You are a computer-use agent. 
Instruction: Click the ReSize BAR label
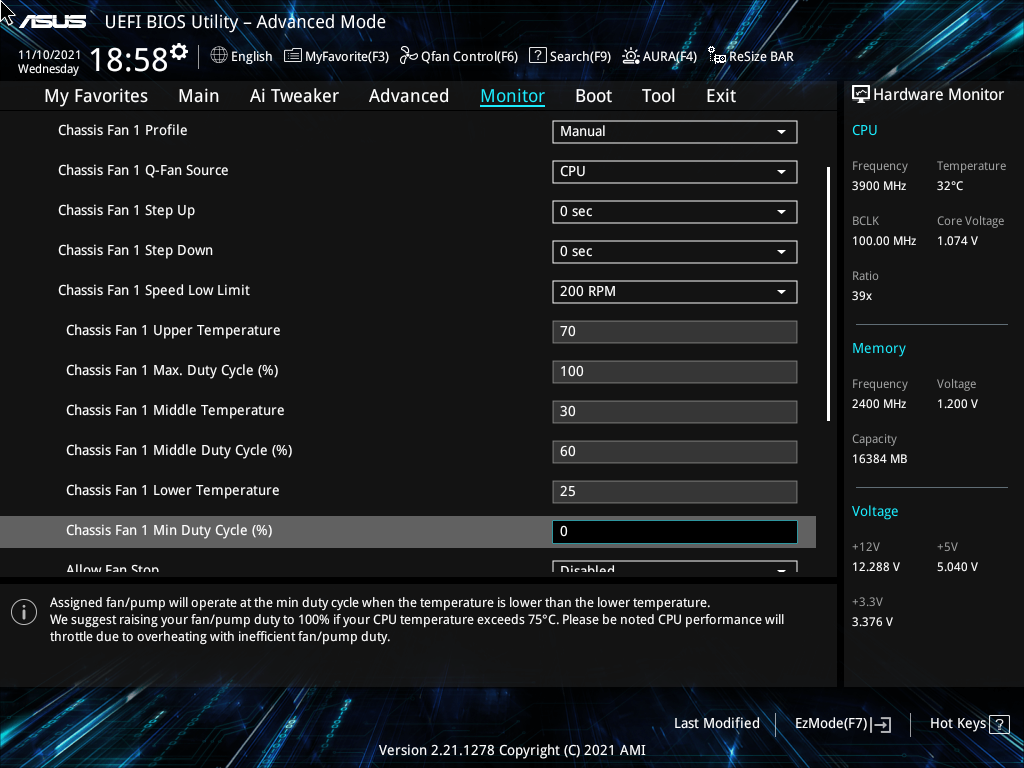(761, 56)
